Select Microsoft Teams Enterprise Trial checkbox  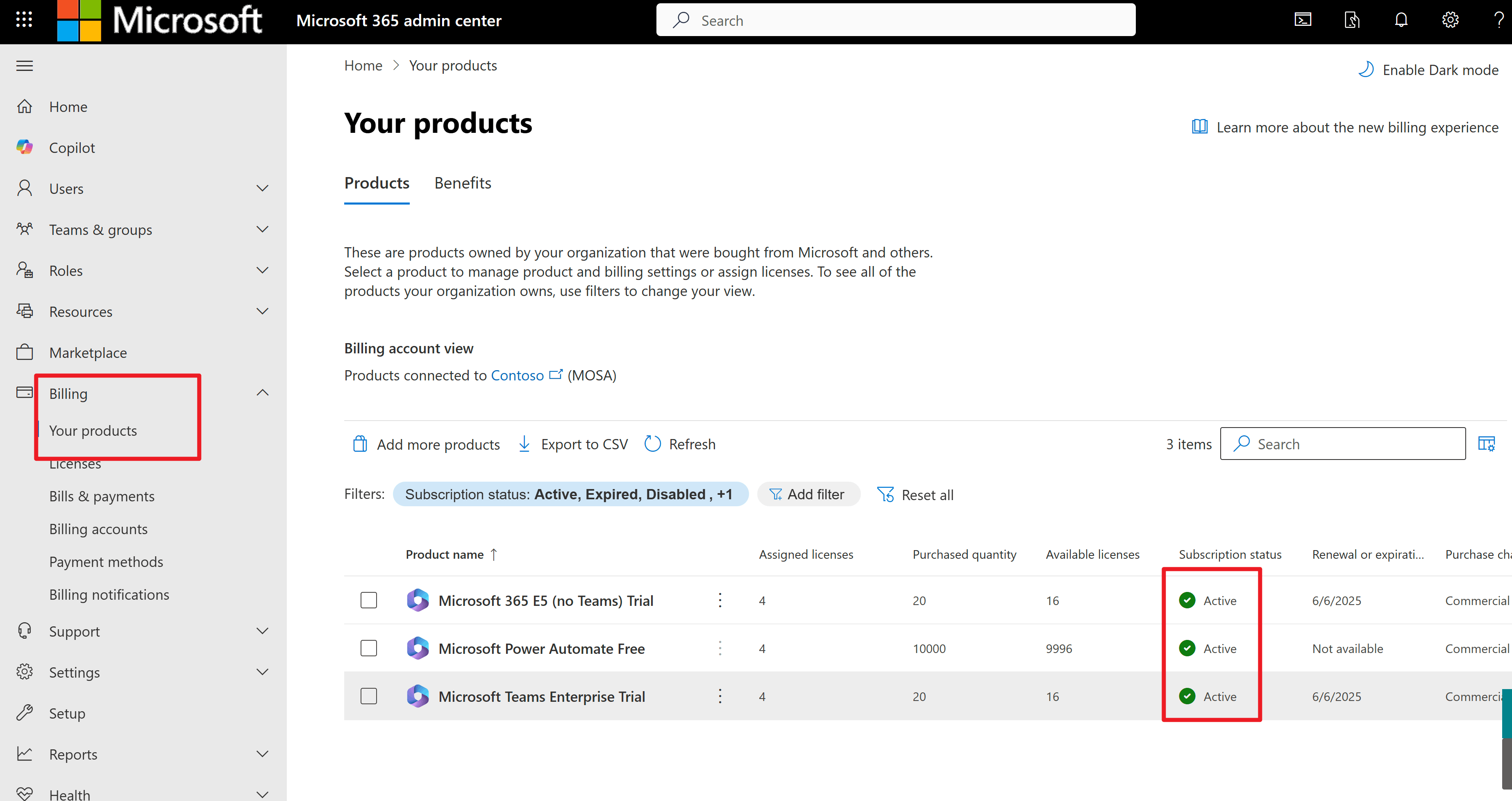[369, 696]
